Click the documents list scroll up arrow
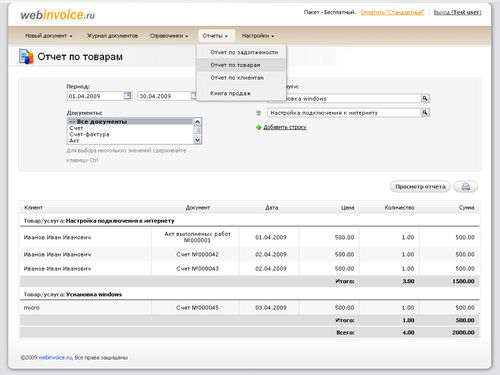The image size is (500, 375). click(x=197, y=121)
